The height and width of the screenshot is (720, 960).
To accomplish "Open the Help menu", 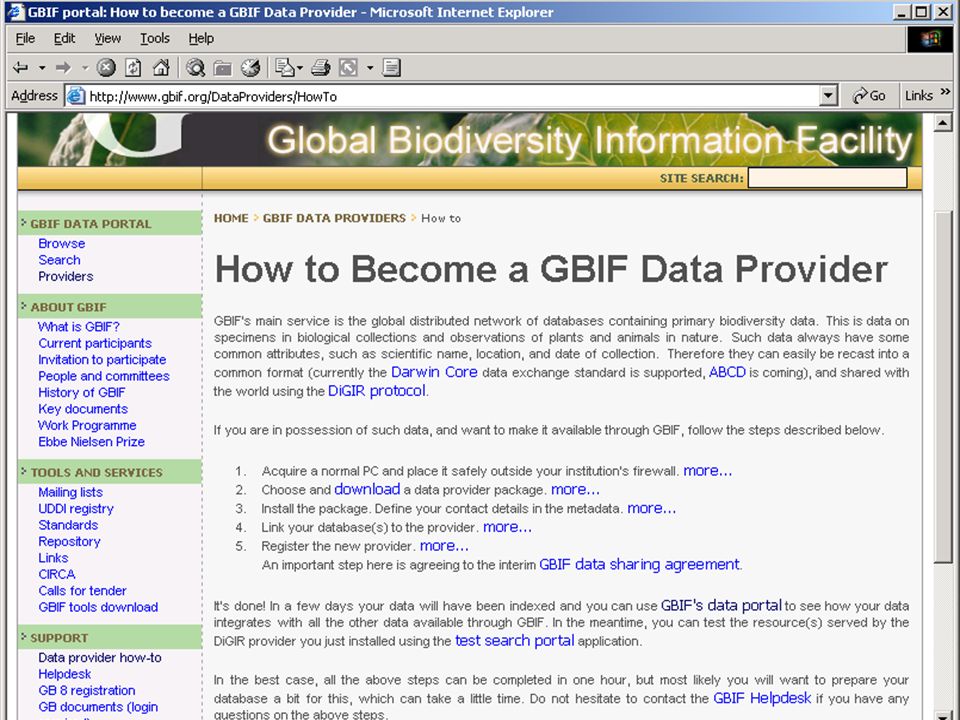I will (201, 39).
